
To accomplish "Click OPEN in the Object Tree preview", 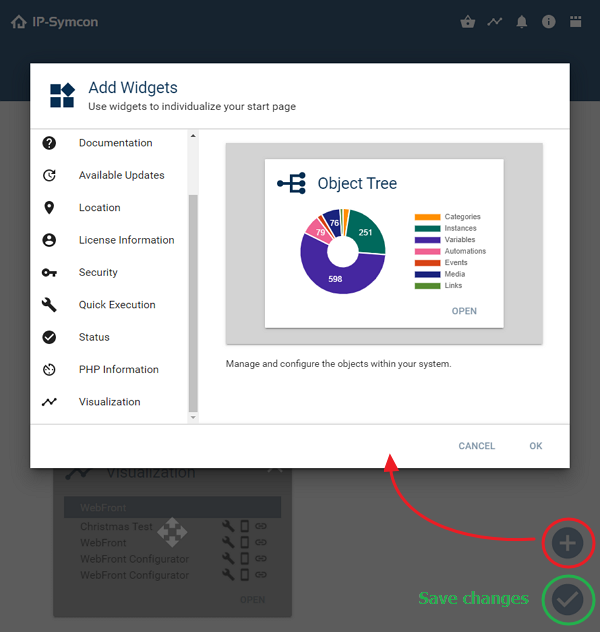I will 464,311.
